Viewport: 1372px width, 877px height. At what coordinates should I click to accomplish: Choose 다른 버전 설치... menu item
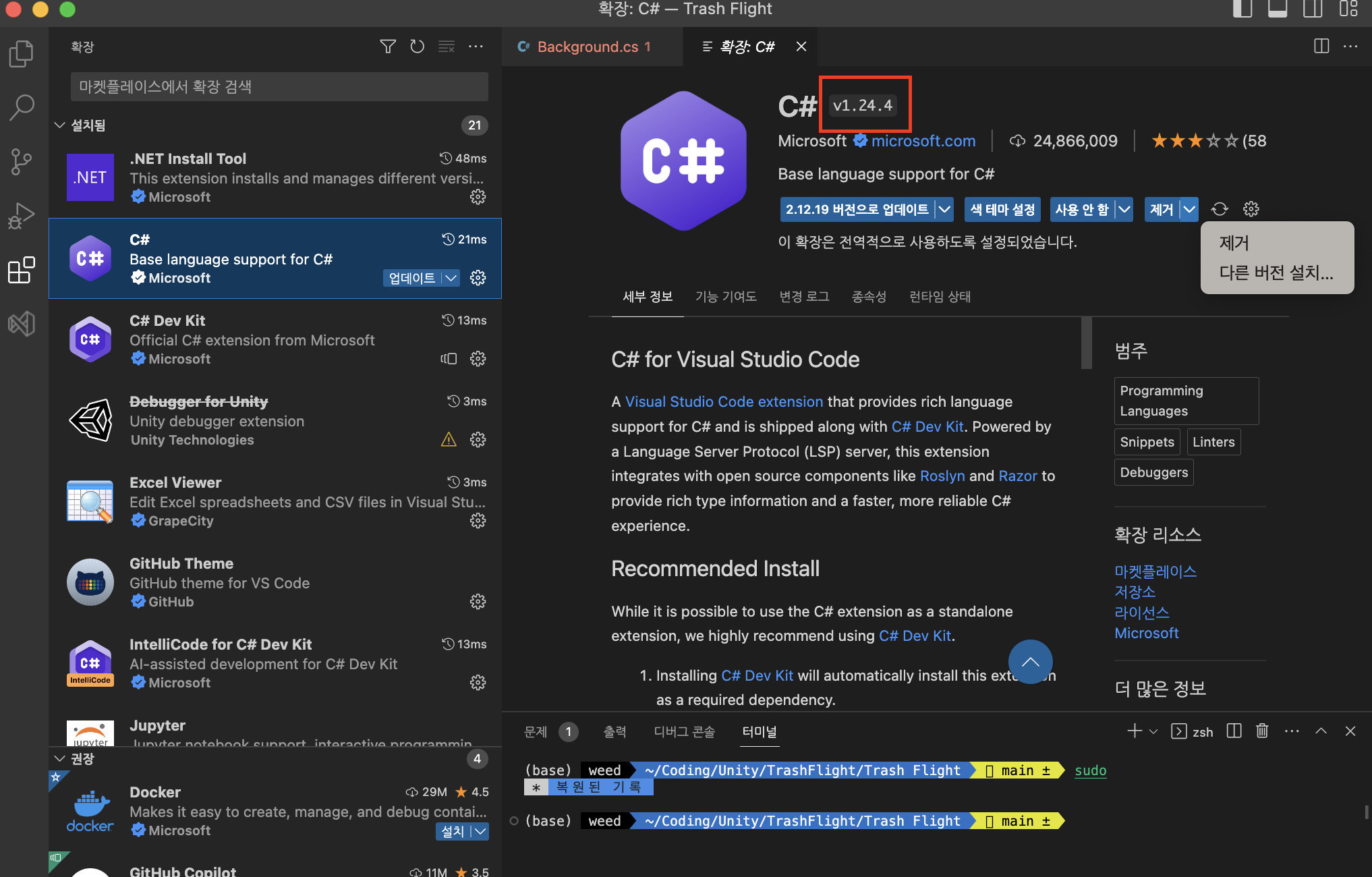pyautogui.click(x=1276, y=273)
